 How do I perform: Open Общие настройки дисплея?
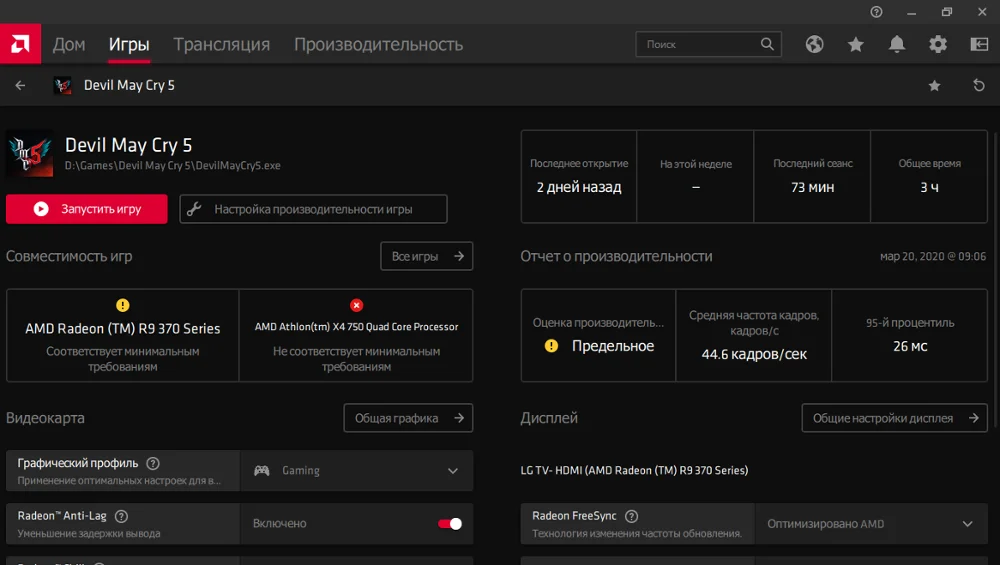click(x=894, y=418)
